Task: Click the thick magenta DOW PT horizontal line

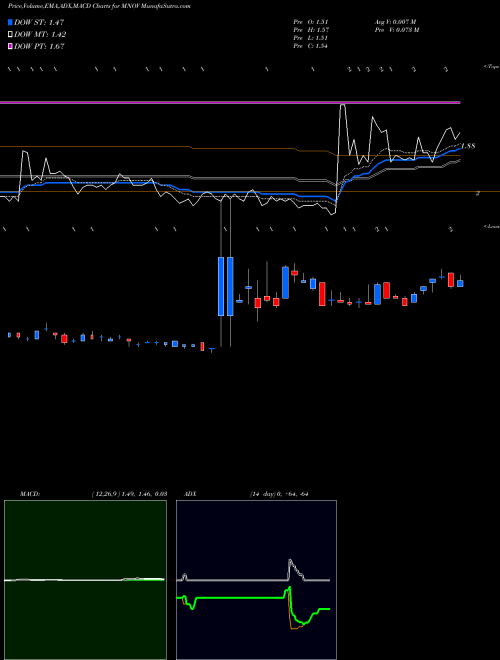Action: [230, 102]
